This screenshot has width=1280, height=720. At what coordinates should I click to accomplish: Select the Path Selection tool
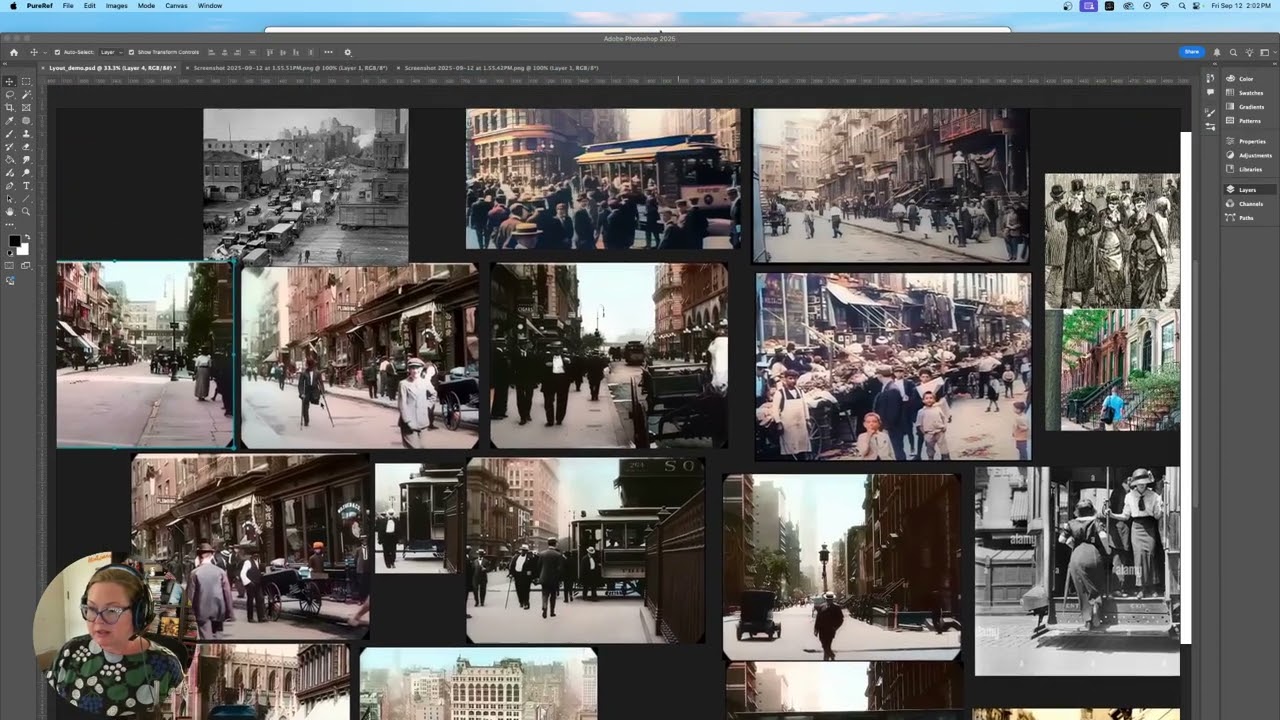(9, 198)
